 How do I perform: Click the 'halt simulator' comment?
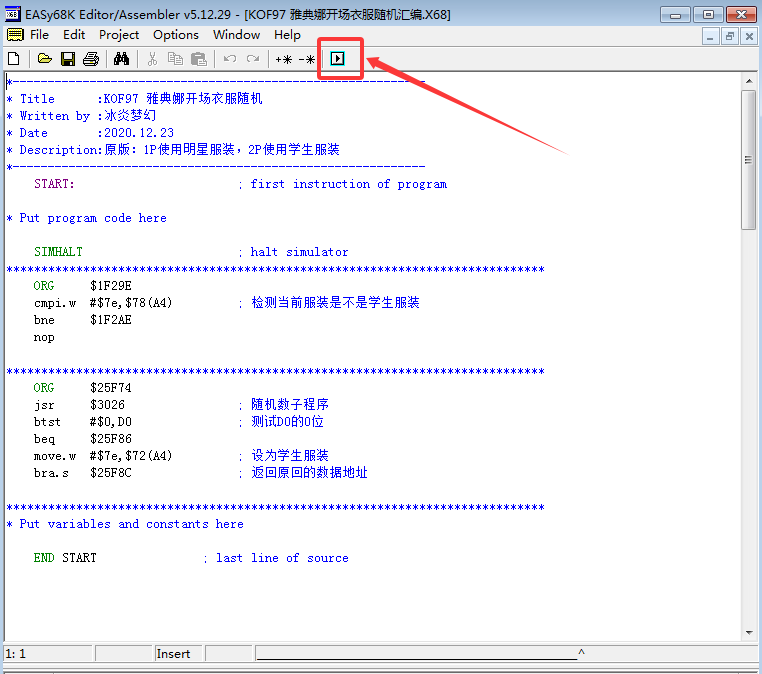point(294,252)
